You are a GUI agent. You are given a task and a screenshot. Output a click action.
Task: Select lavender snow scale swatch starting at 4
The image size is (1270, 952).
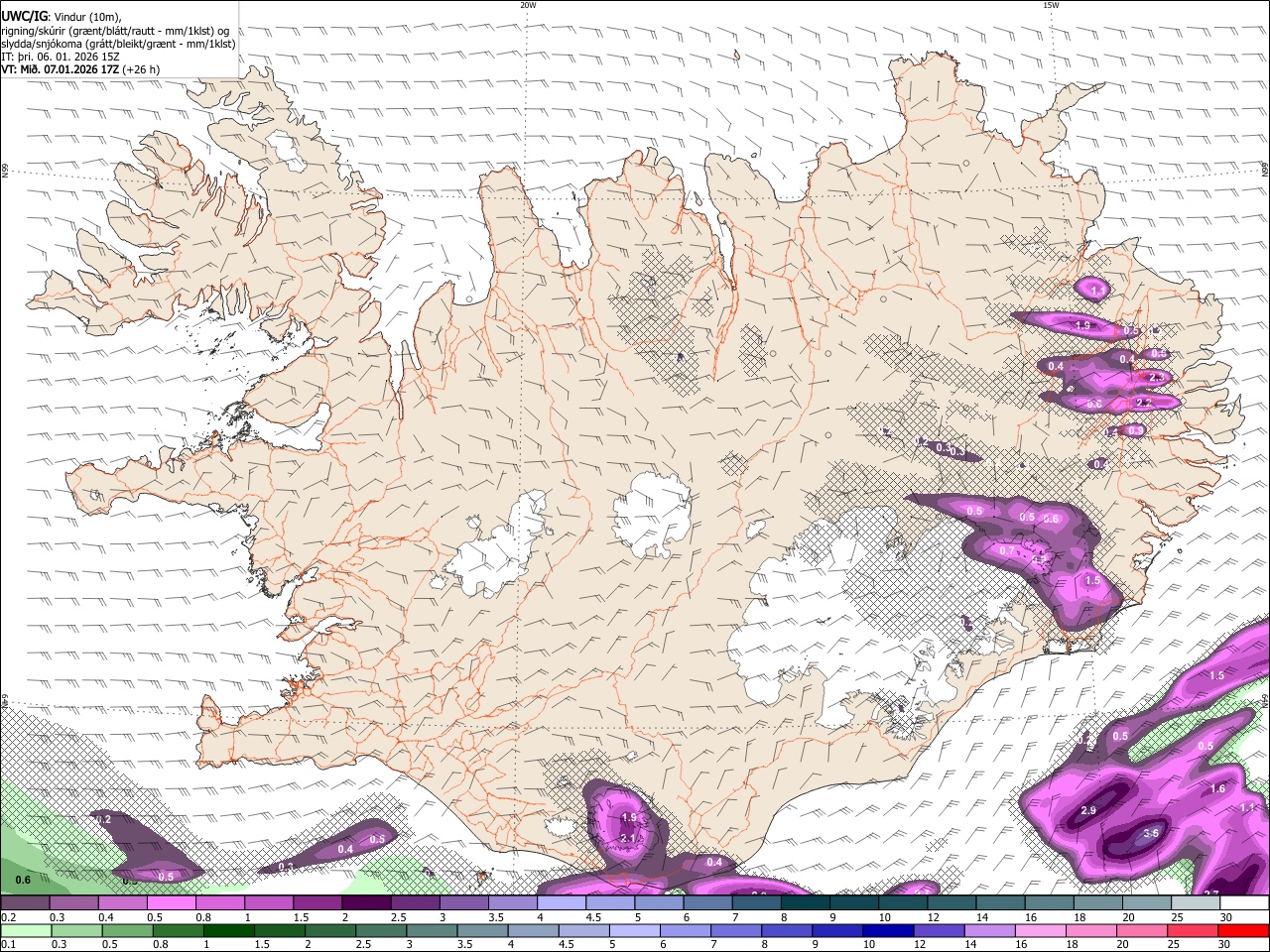point(562,902)
